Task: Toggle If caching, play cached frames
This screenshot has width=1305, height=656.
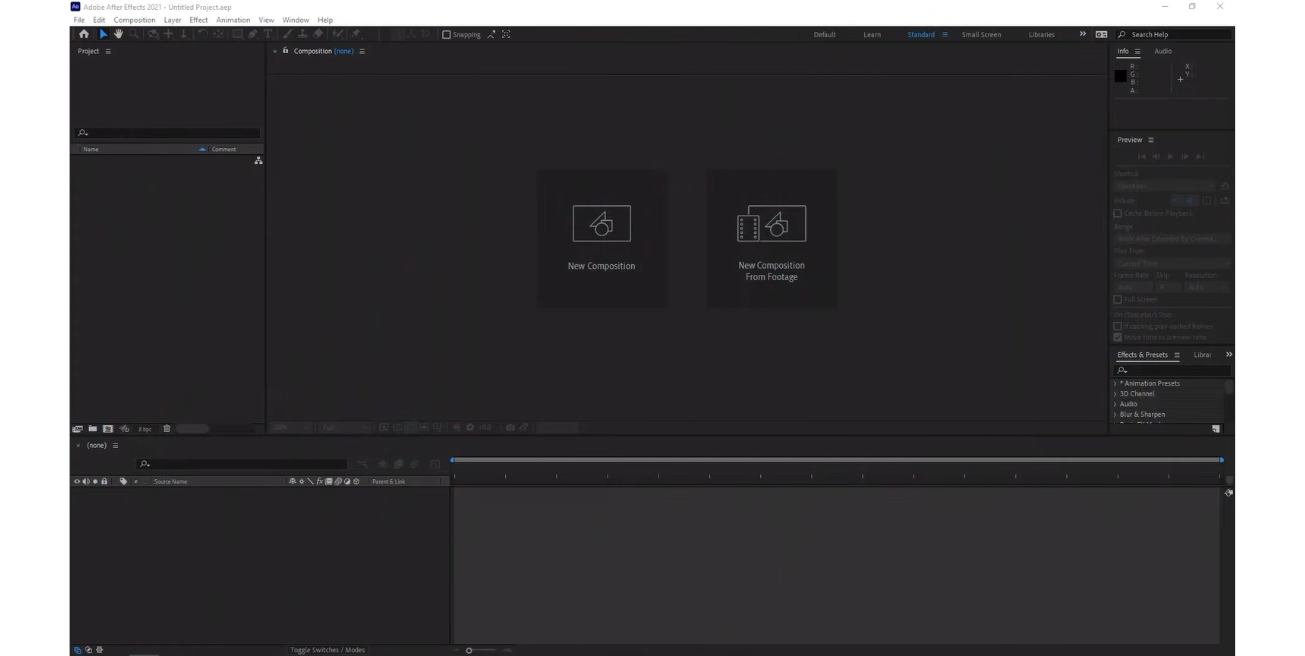Action: point(1118,326)
